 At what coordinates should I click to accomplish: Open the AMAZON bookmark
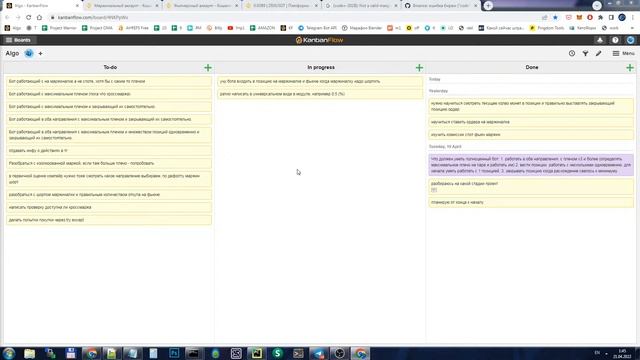point(262,28)
